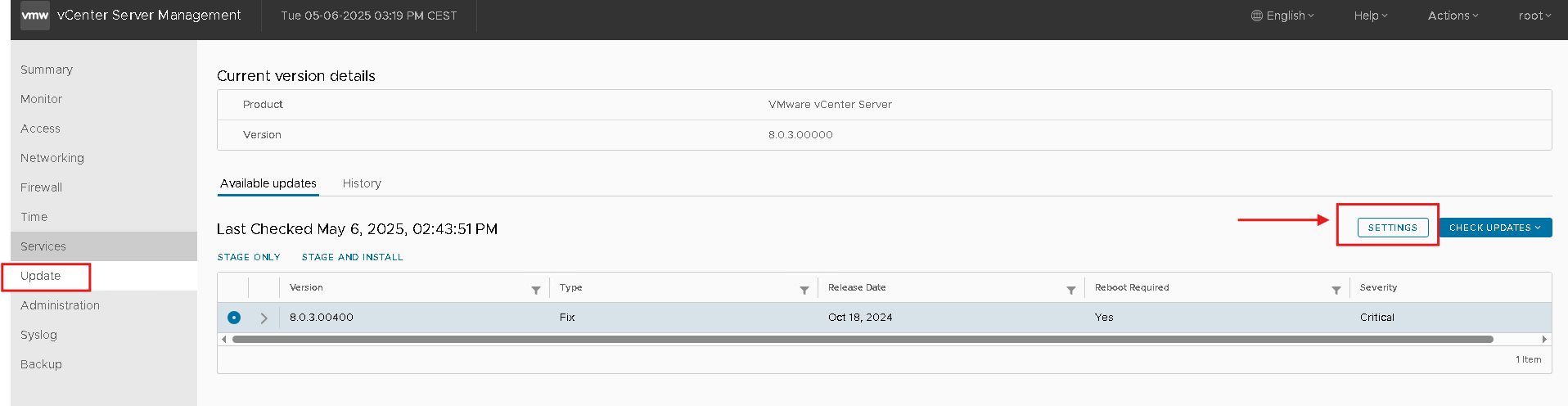Click the Yes reboot required cell
Screen dimensions: 1568x406
tap(1104, 318)
